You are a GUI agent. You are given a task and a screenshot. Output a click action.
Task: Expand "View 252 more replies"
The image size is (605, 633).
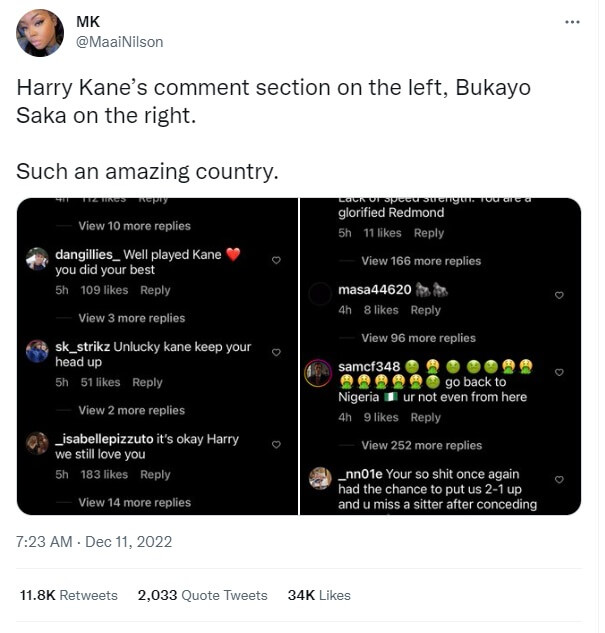tap(421, 445)
